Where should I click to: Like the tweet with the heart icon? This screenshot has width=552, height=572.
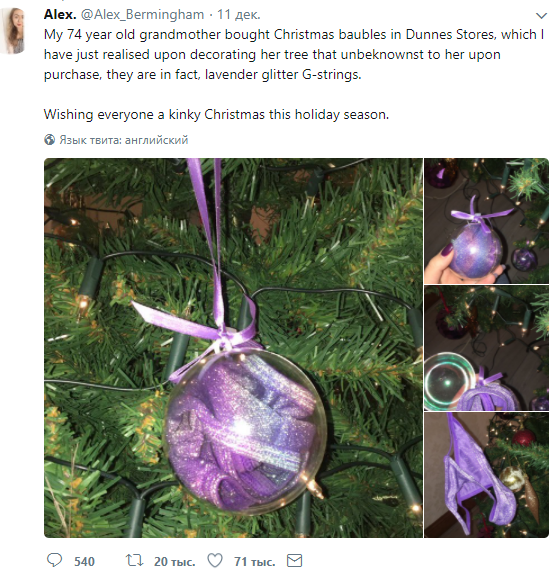(x=215, y=560)
